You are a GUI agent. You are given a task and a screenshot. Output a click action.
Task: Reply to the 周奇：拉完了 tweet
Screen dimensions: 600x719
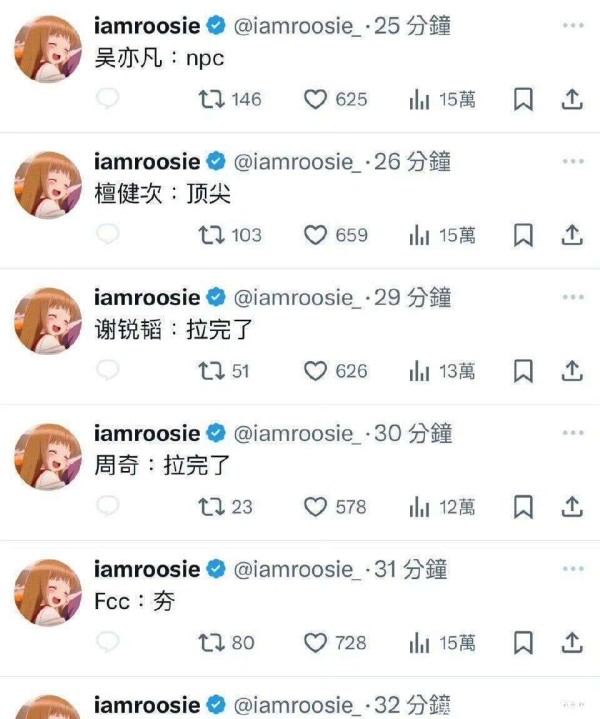pyautogui.click(x=108, y=506)
